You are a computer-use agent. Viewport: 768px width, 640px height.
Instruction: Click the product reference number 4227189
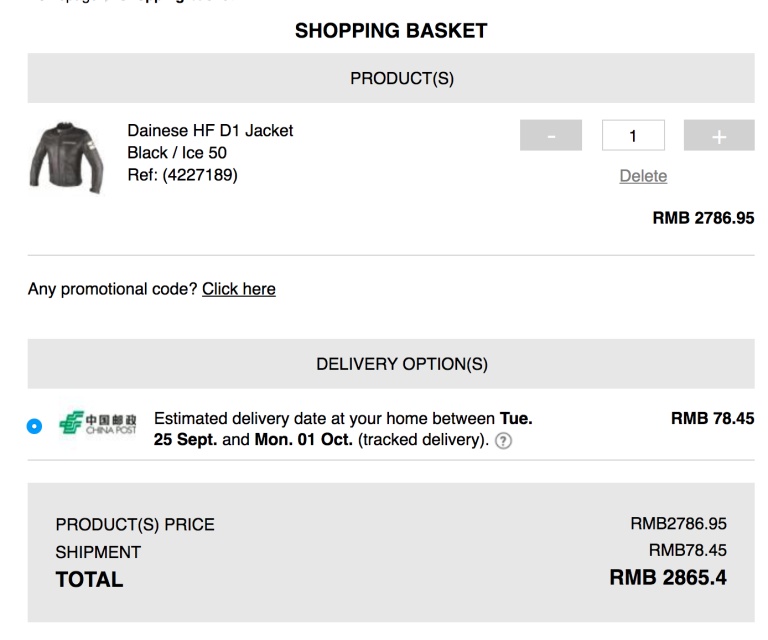[x=183, y=175]
